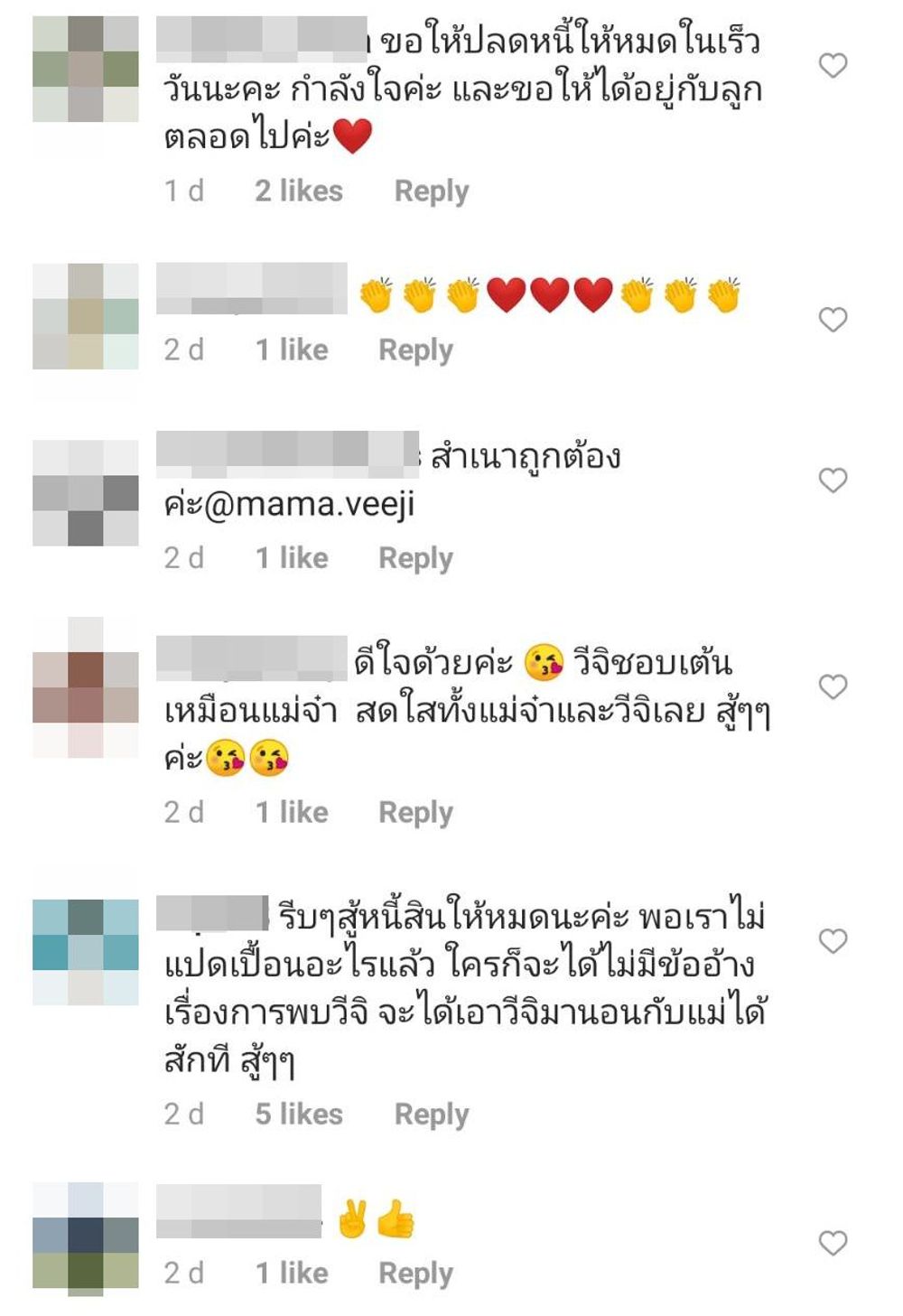Open the avatar of the clapping hands commenter
903x1316 pixels.
tap(86, 316)
